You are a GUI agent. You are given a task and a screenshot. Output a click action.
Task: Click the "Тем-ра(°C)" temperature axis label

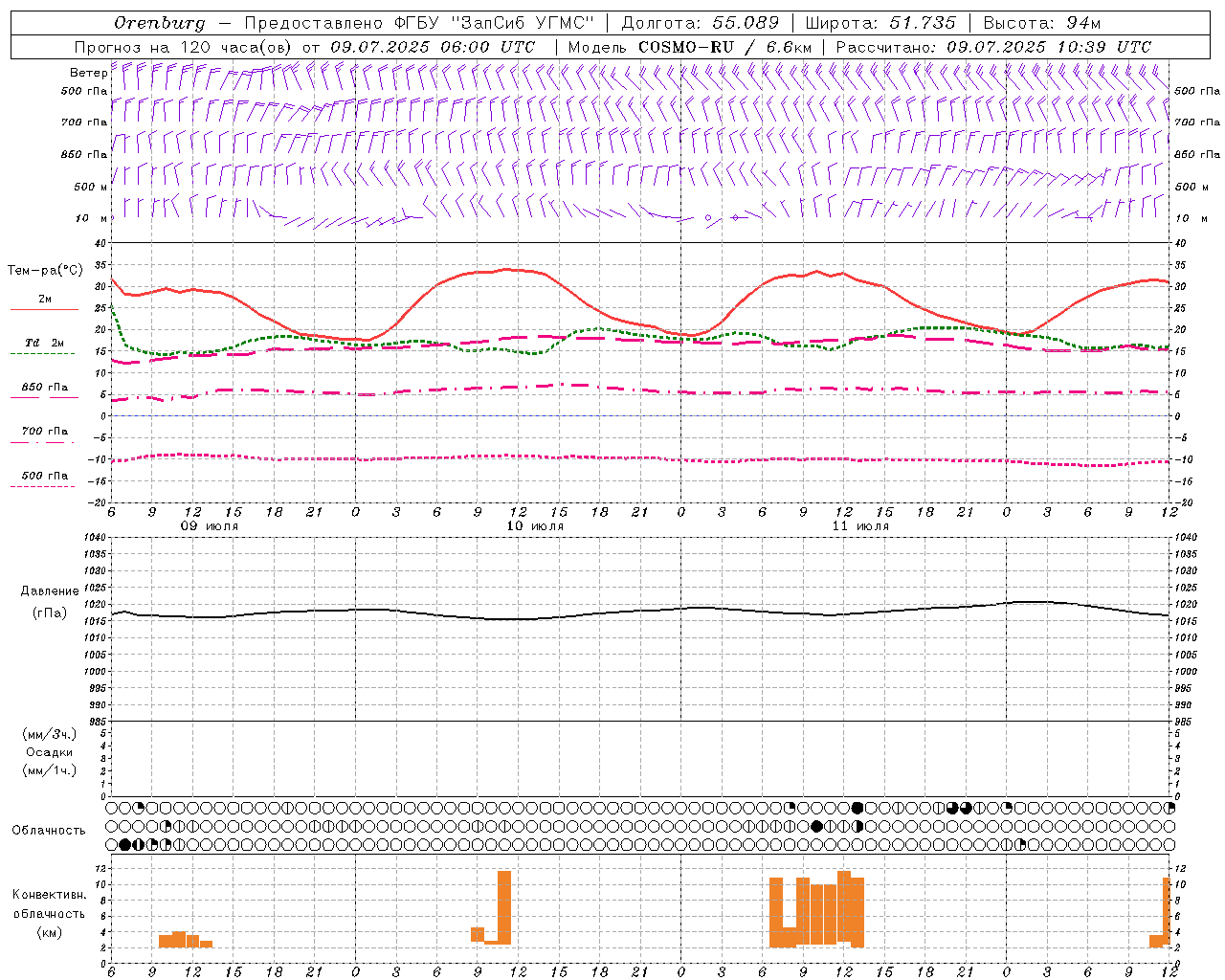45,271
